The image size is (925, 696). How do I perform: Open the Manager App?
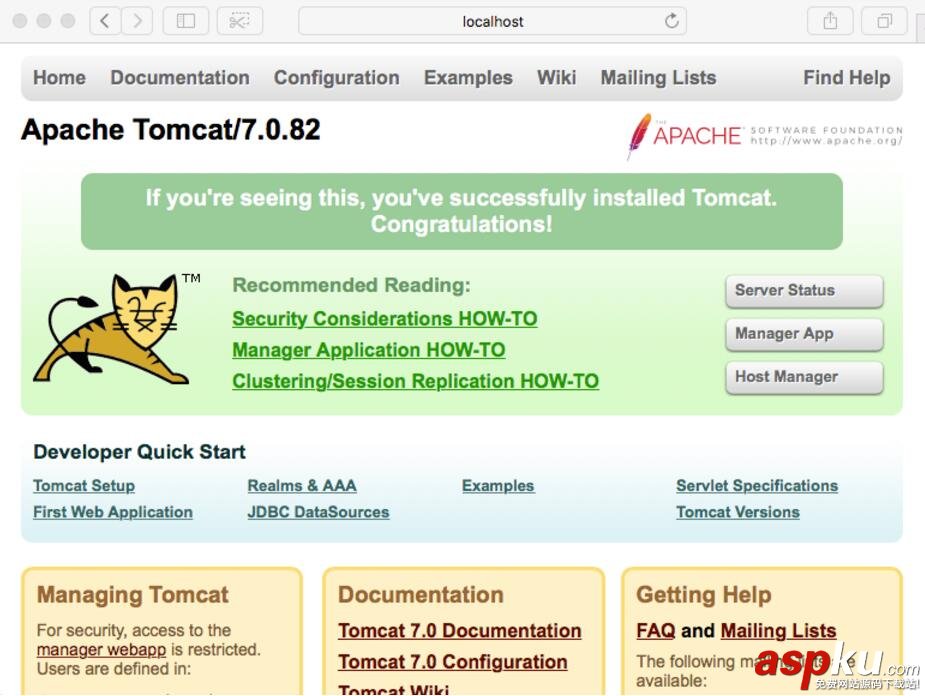coord(803,334)
